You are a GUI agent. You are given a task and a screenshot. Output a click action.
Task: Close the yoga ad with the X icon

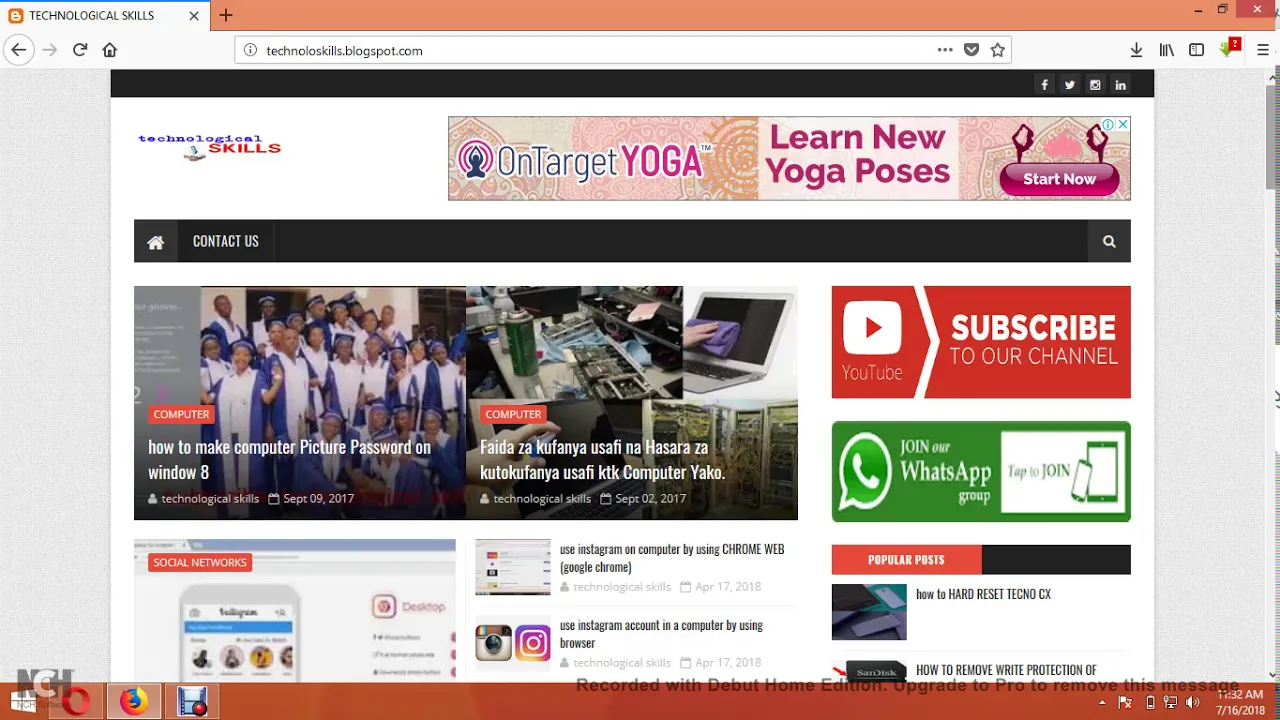point(1123,124)
